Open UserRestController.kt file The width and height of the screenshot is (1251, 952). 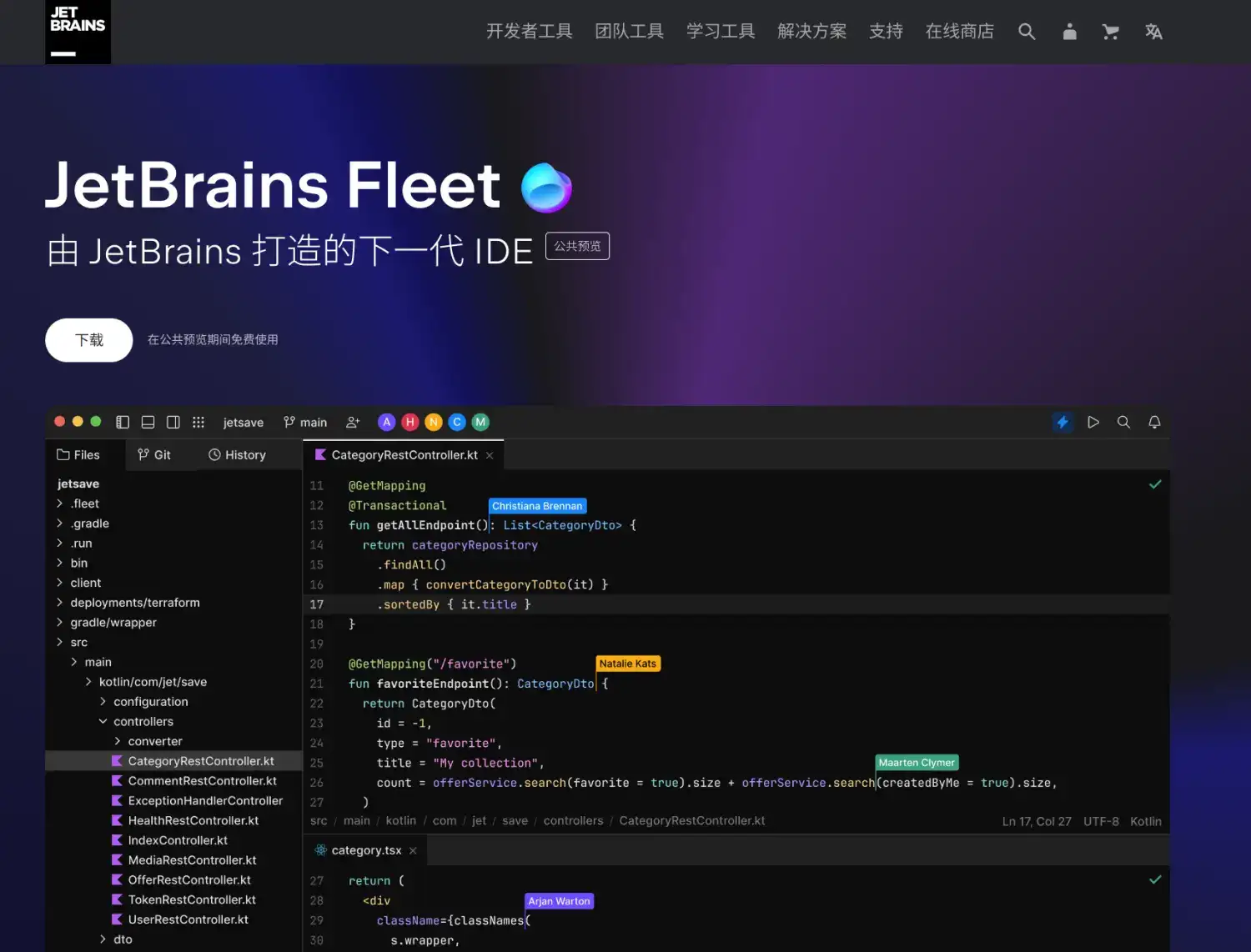pyautogui.click(x=180, y=919)
